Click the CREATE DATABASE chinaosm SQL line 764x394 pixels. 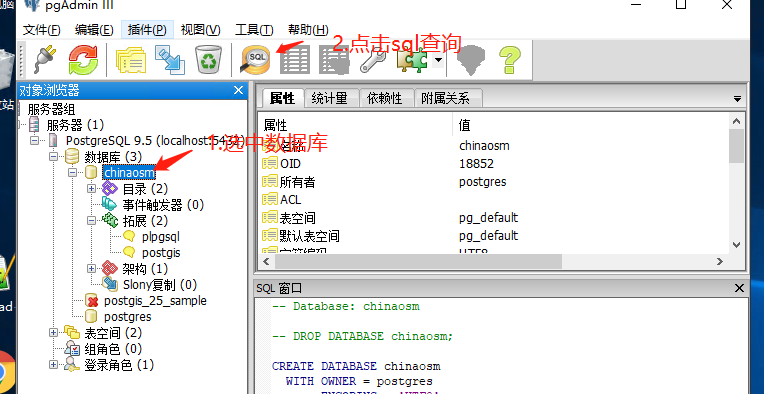[x=356, y=366]
